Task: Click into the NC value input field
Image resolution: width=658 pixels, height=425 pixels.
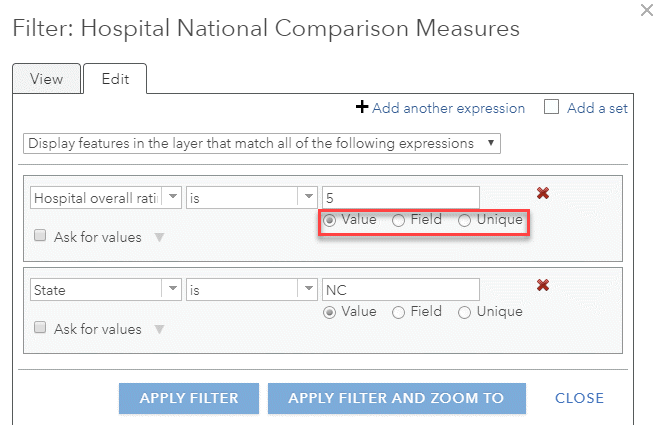Action: point(400,289)
